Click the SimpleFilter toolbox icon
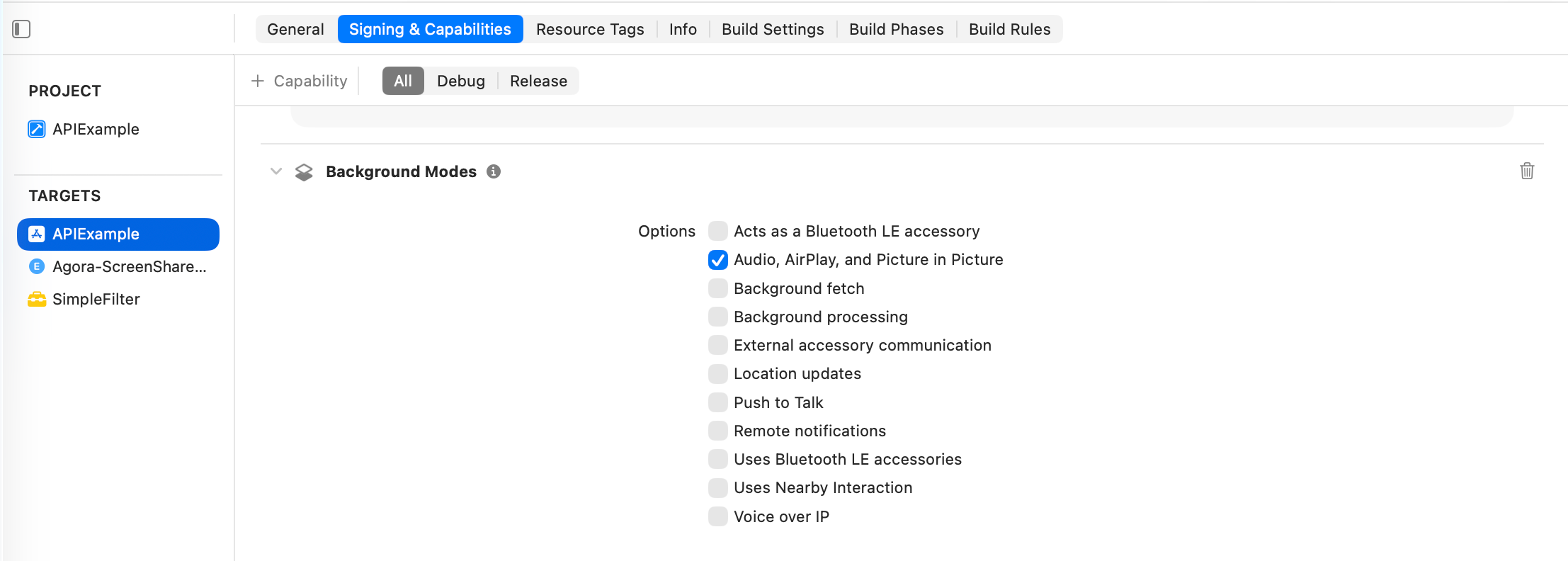 click(37, 299)
